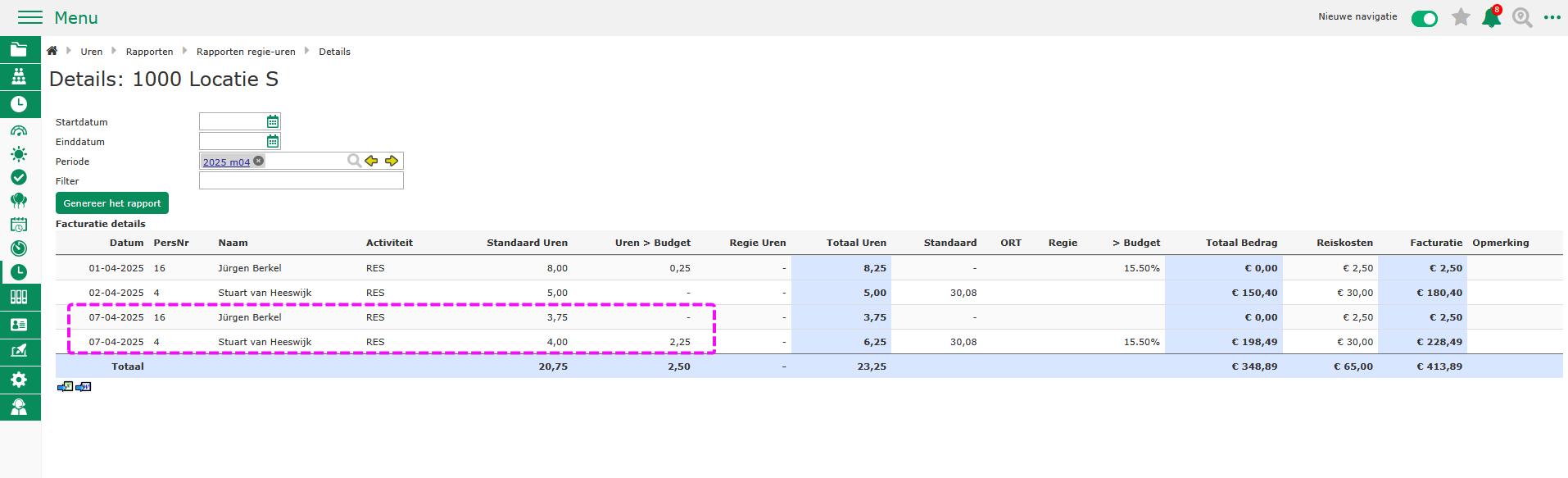Go to previous period with left arrow
Image resolution: width=1568 pixels, height=478 pixels.
point(372,161)
